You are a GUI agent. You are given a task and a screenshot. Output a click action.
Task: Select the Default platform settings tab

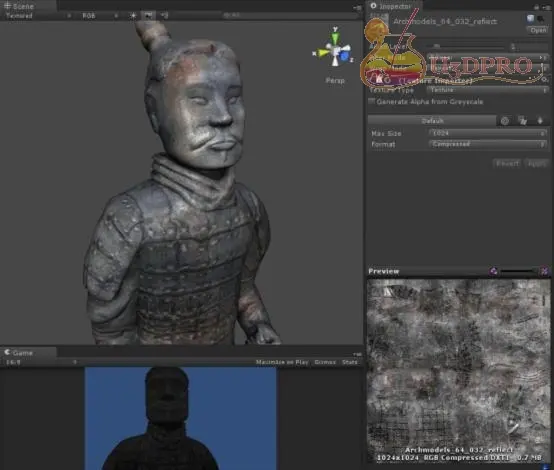tap(432, 121)
